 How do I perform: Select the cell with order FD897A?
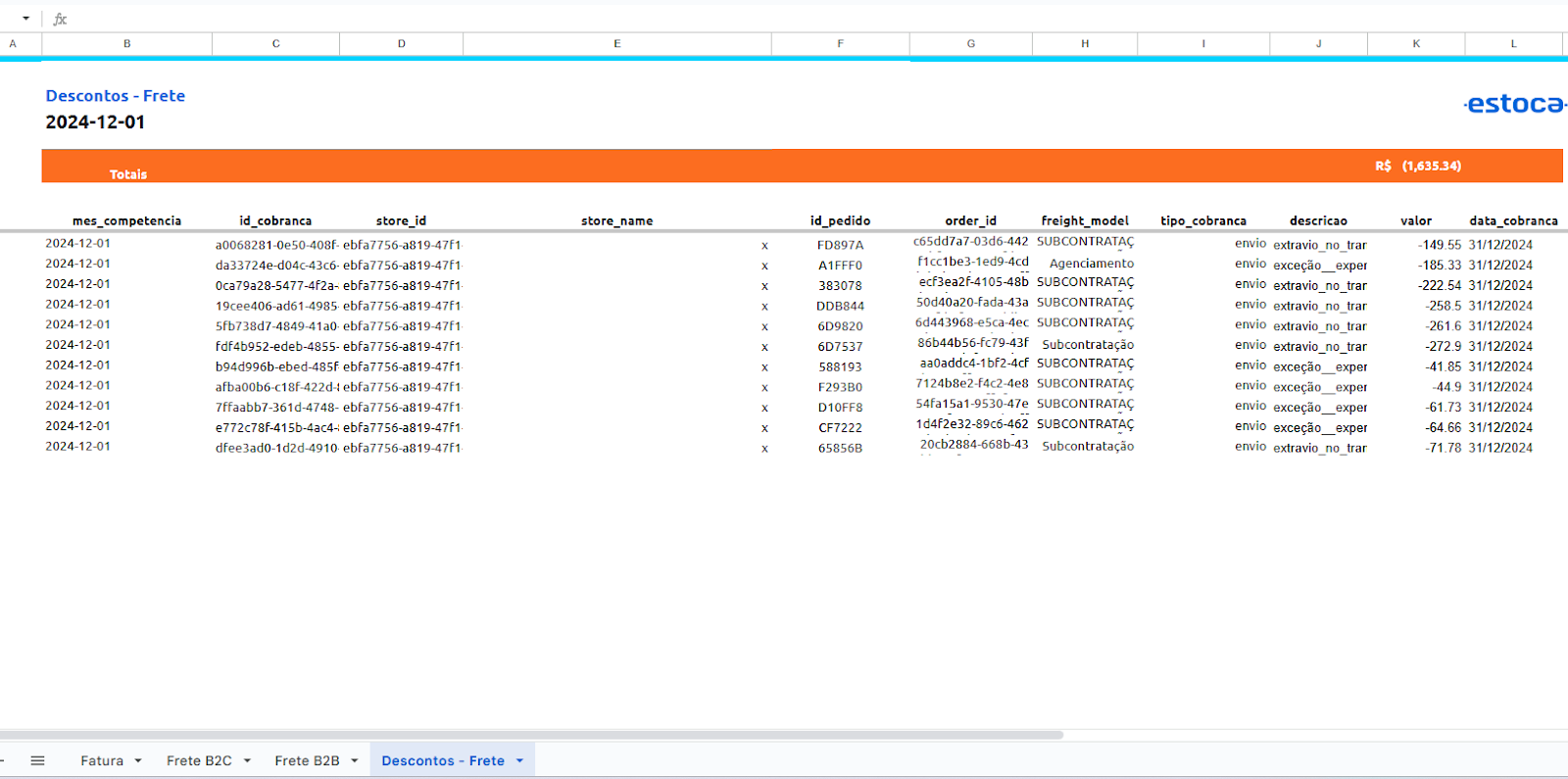[x=840, y=245]
